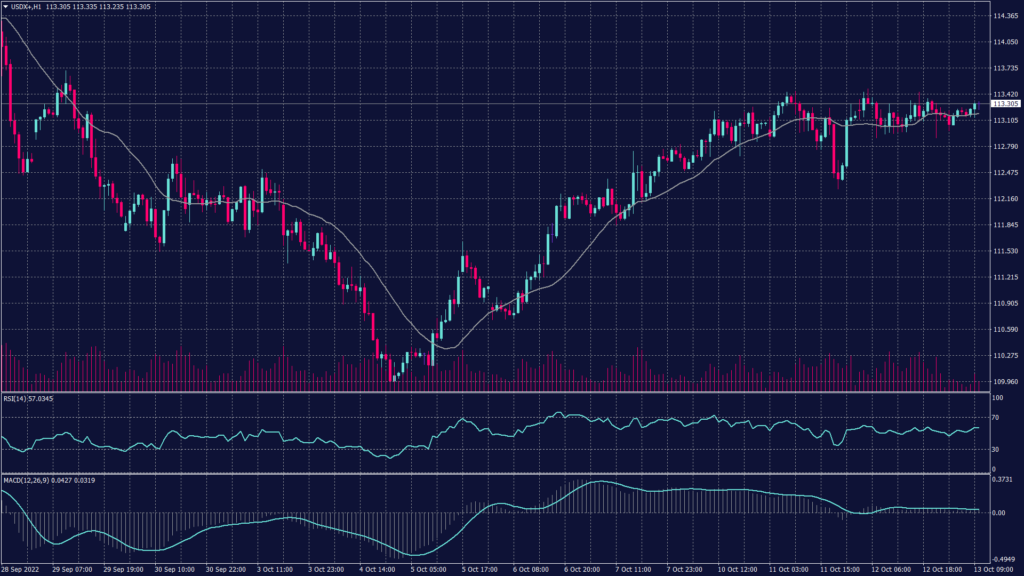This screenshot has width=1024, height=576.
Task: Click the MACD zero level value 0.00
Action: pos(998,512)
